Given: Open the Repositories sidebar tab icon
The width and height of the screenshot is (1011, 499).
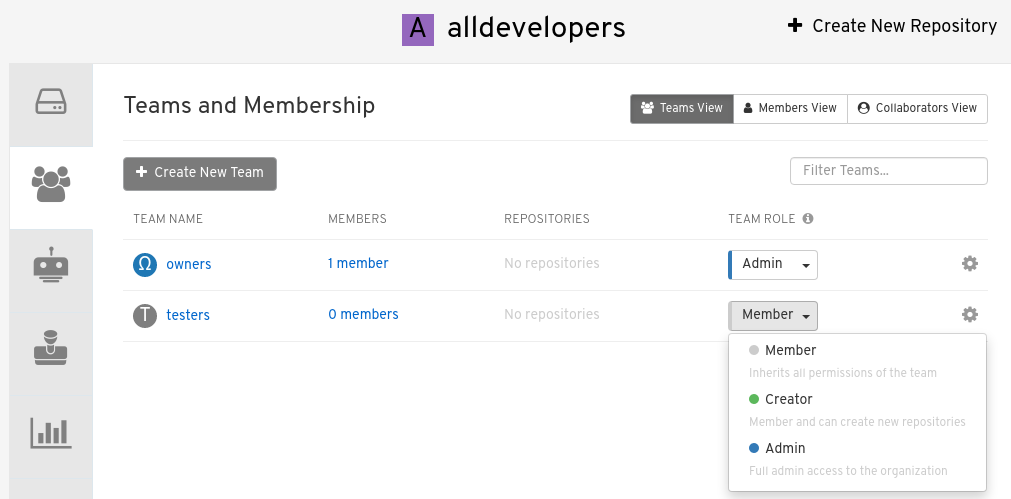Looking at the screenshot, I should 50,103.
